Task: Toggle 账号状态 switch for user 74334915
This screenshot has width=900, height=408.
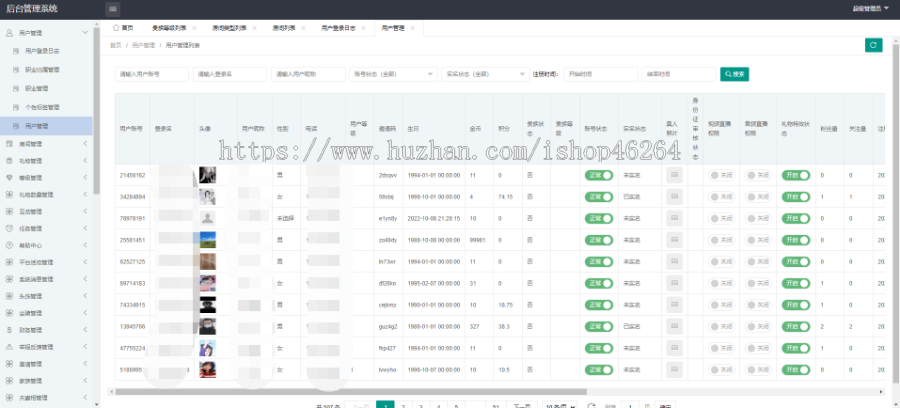Action: 599,305
